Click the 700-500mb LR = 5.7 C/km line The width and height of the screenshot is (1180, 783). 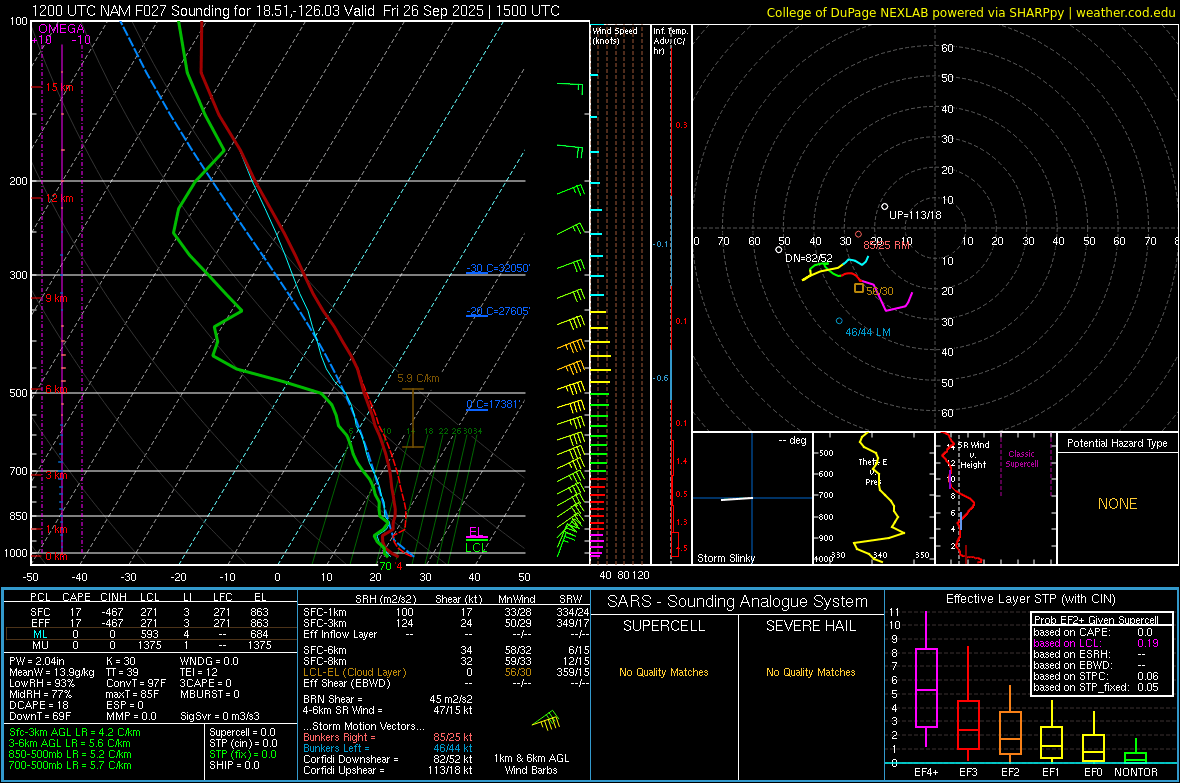(70, 765)
